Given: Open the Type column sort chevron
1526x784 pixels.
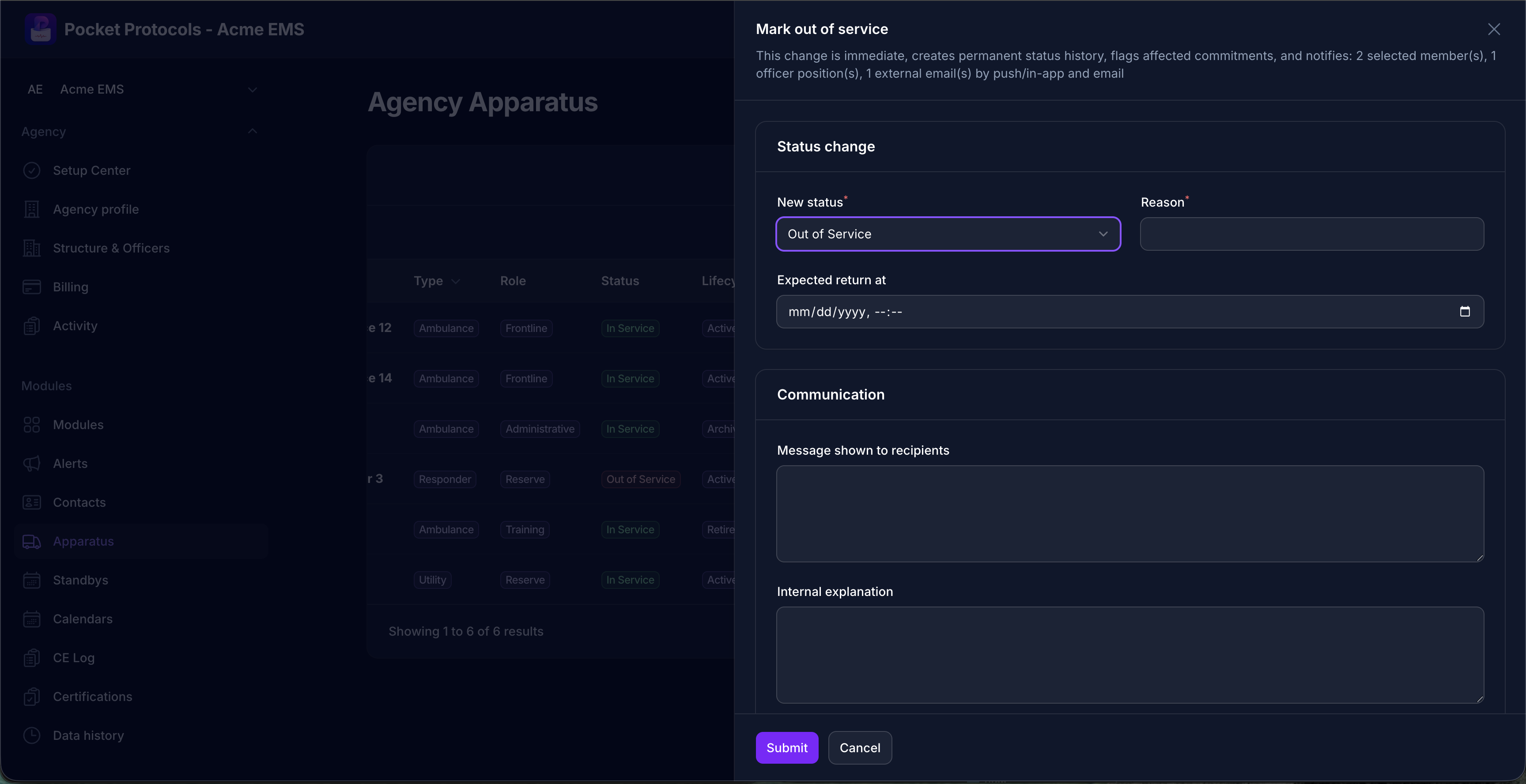Looking at the screenshot, I should [456, 281].
